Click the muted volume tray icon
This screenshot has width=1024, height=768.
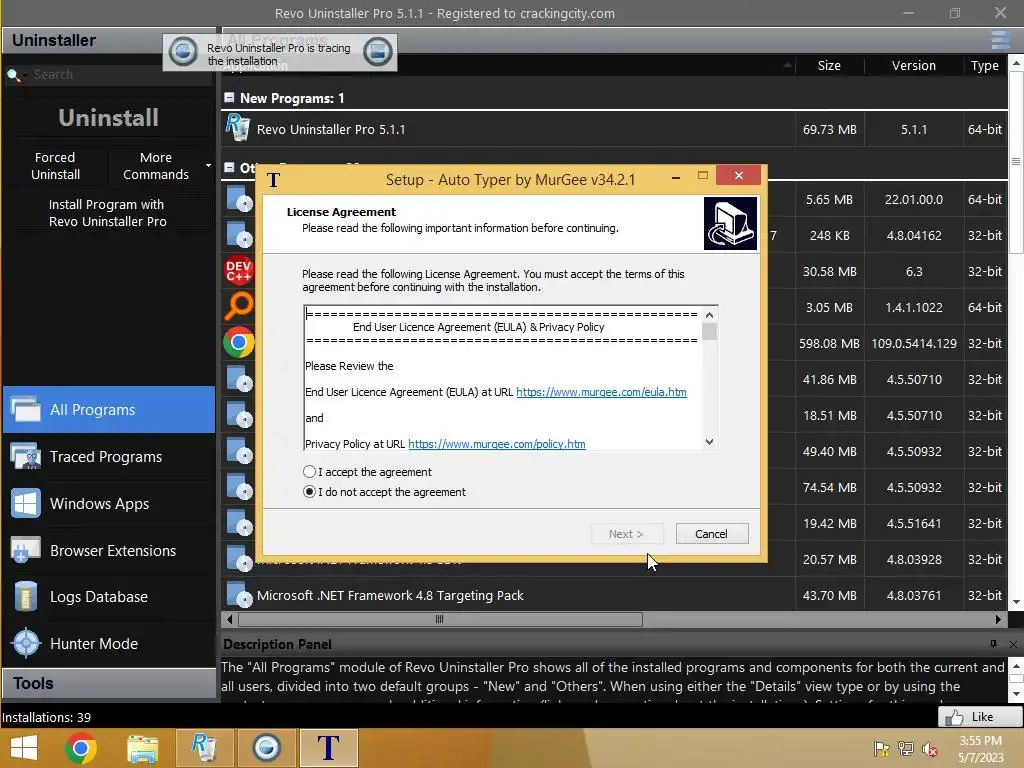930,749
